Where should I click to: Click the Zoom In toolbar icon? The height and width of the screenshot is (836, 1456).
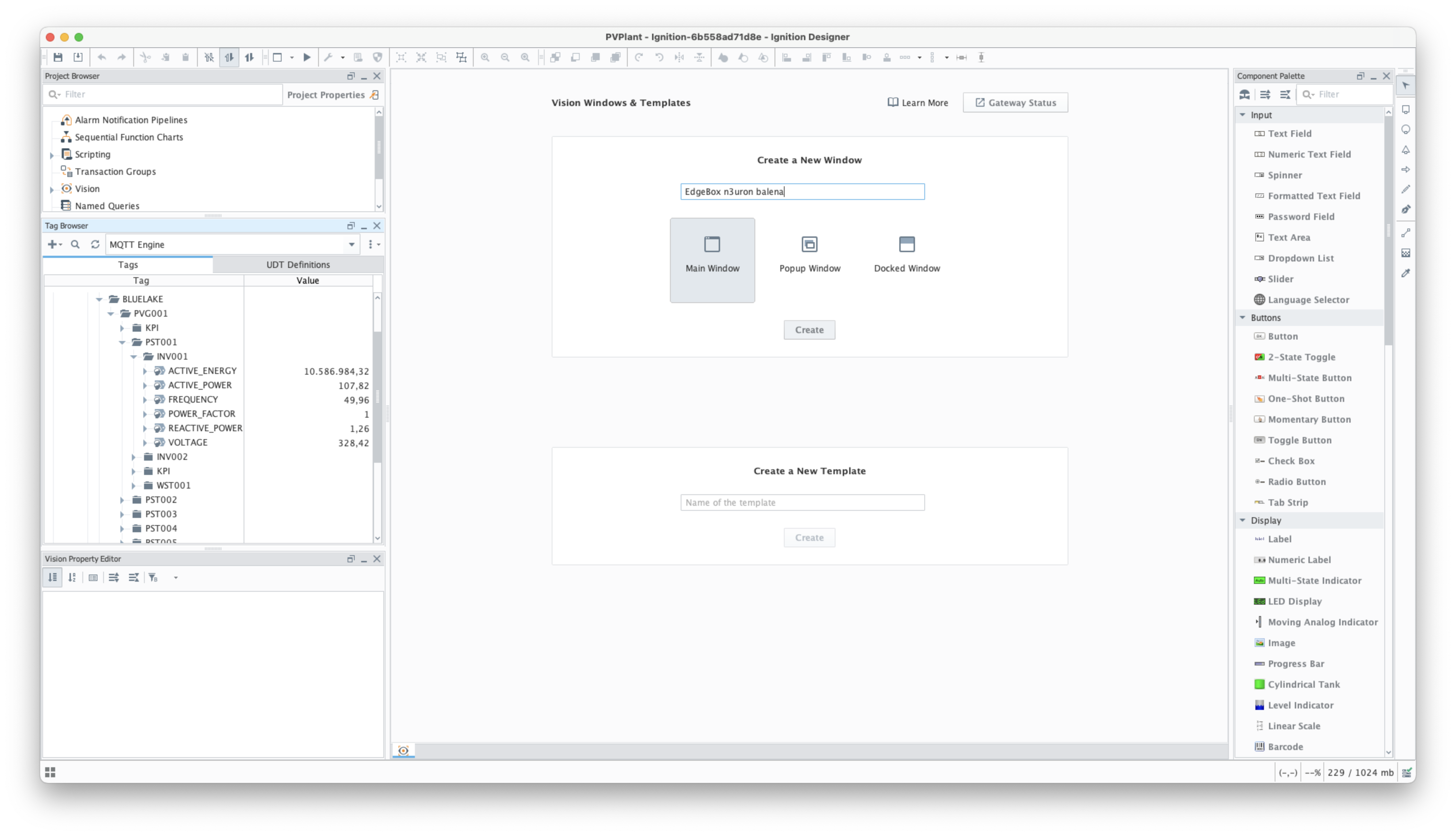pos(485,57)
